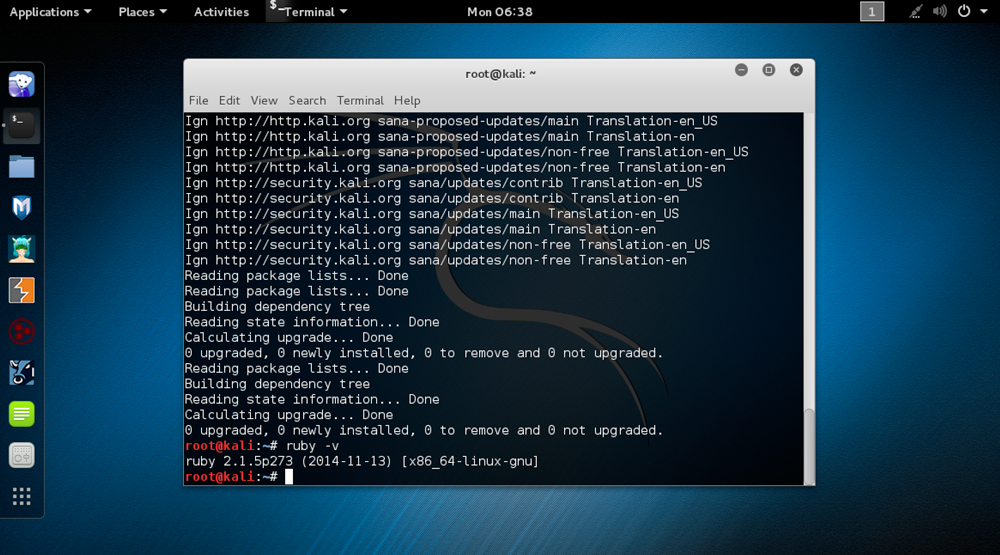The width and height of the screenshot is (1000, 555).
Task: Open Burp Suite from the dock
Action: point(21,290)
